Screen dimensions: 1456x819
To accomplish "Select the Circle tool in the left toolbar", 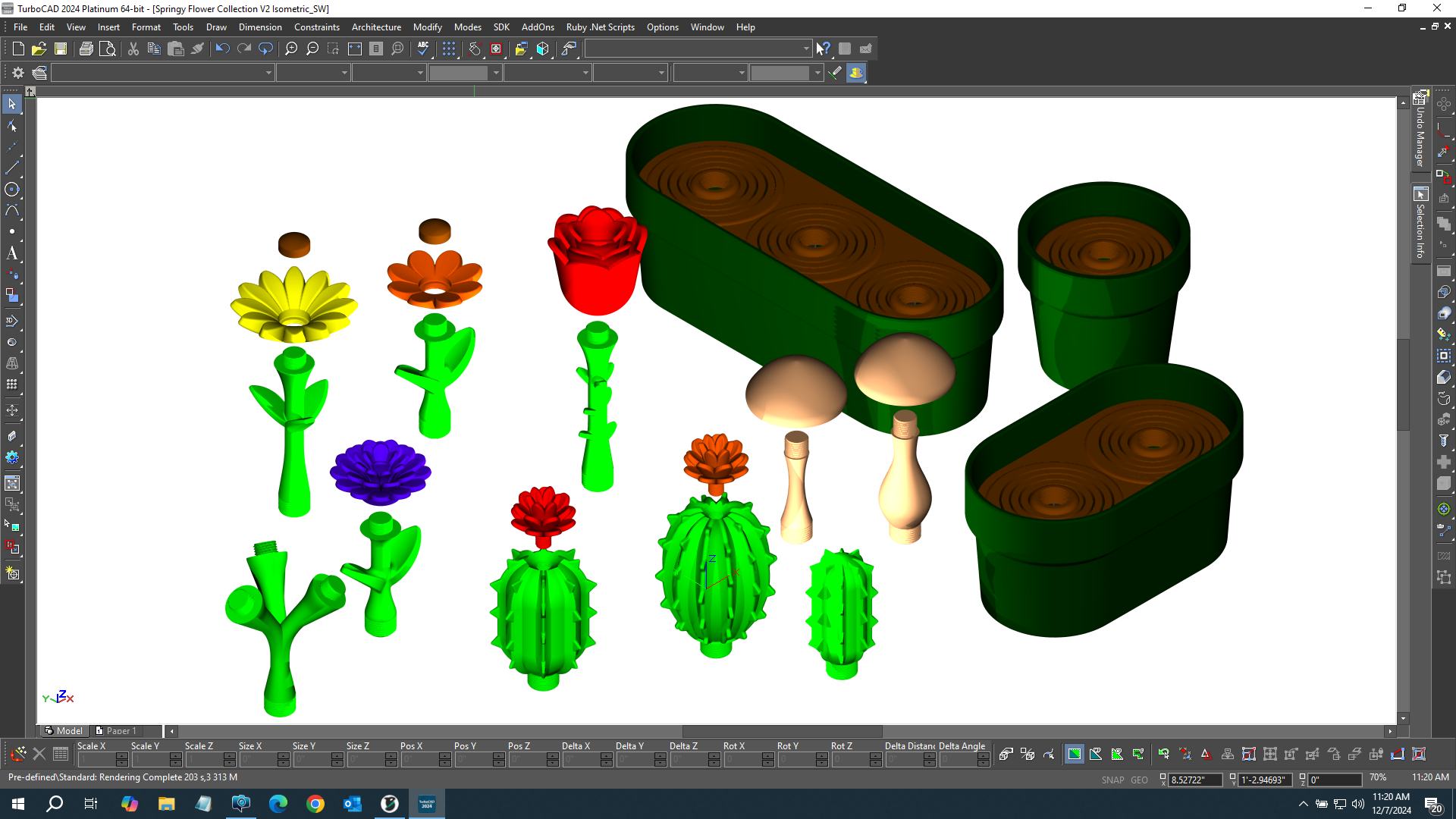I will [x=12, y=190].
